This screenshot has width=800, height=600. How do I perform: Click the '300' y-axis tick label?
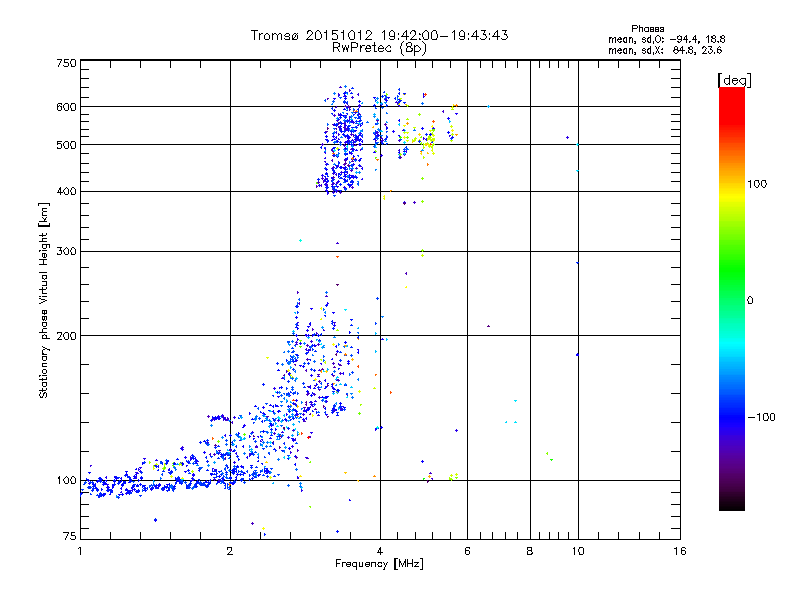click(67, 252)
